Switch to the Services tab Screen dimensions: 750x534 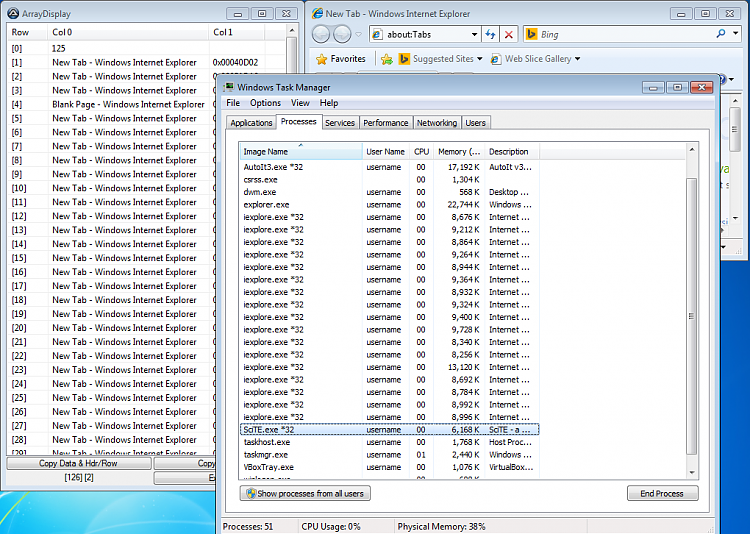click(340, 123)
